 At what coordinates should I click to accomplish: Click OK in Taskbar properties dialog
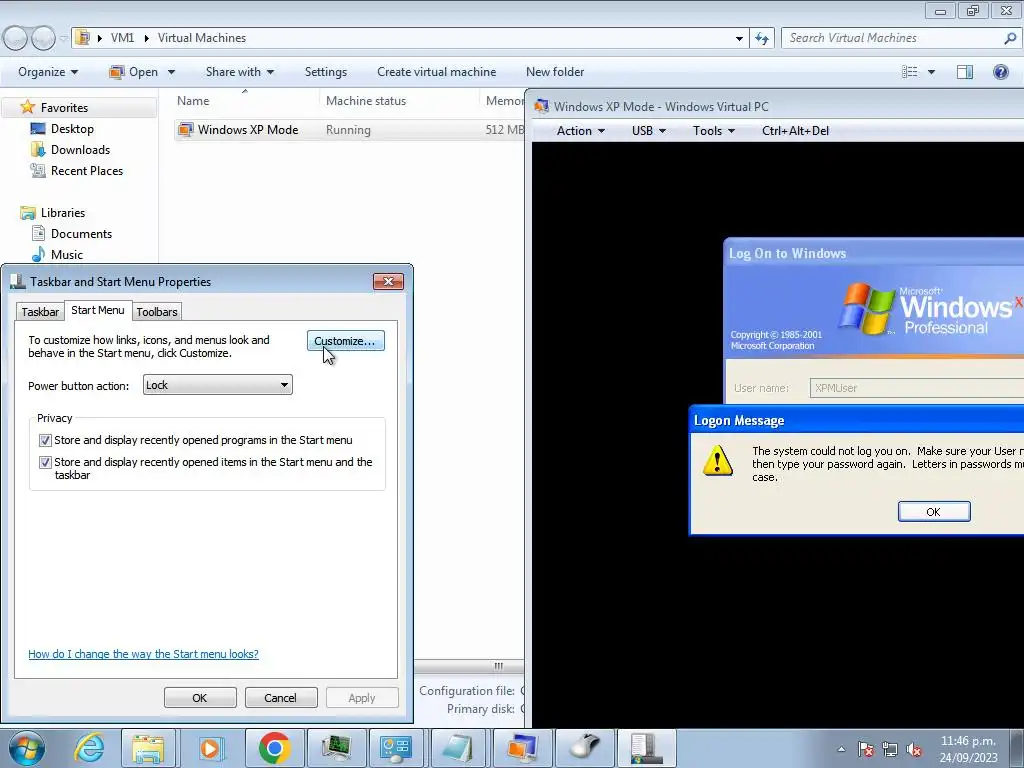pyautogui.click(x=200, y=697)
